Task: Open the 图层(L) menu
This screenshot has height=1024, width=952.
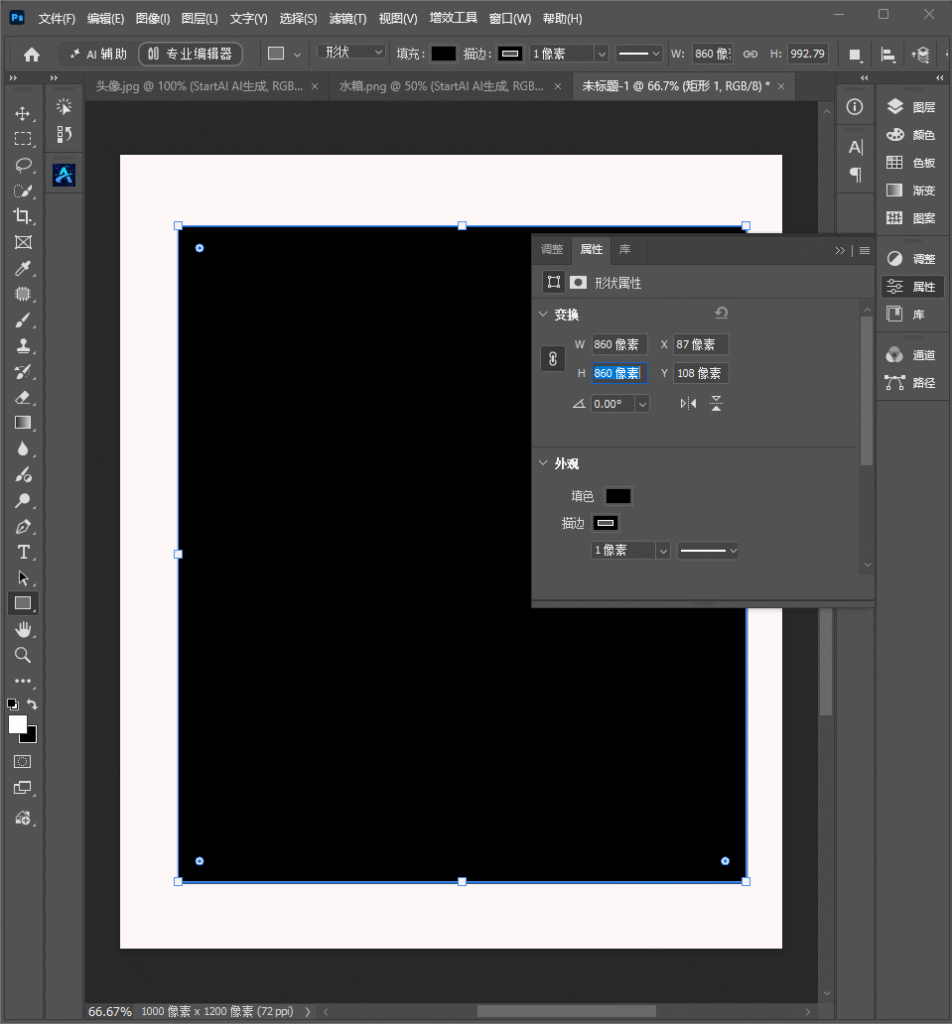Action: coord(200,18)
